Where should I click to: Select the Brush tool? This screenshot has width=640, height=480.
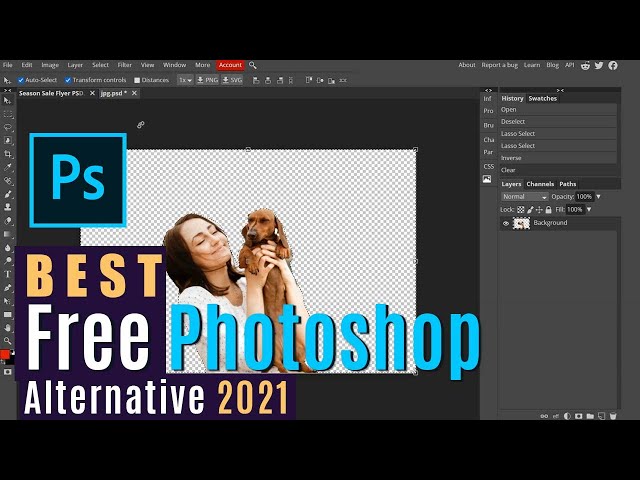(x=8, y=194)
